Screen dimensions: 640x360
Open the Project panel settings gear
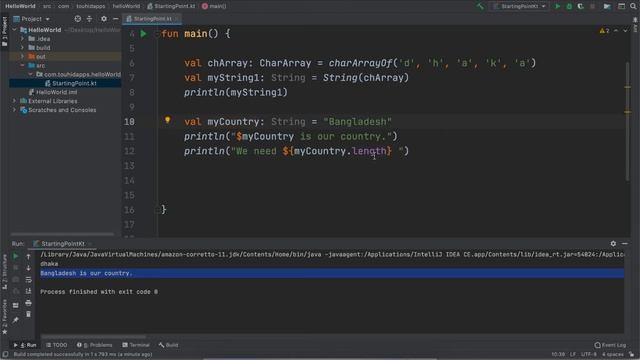(104, 19)
